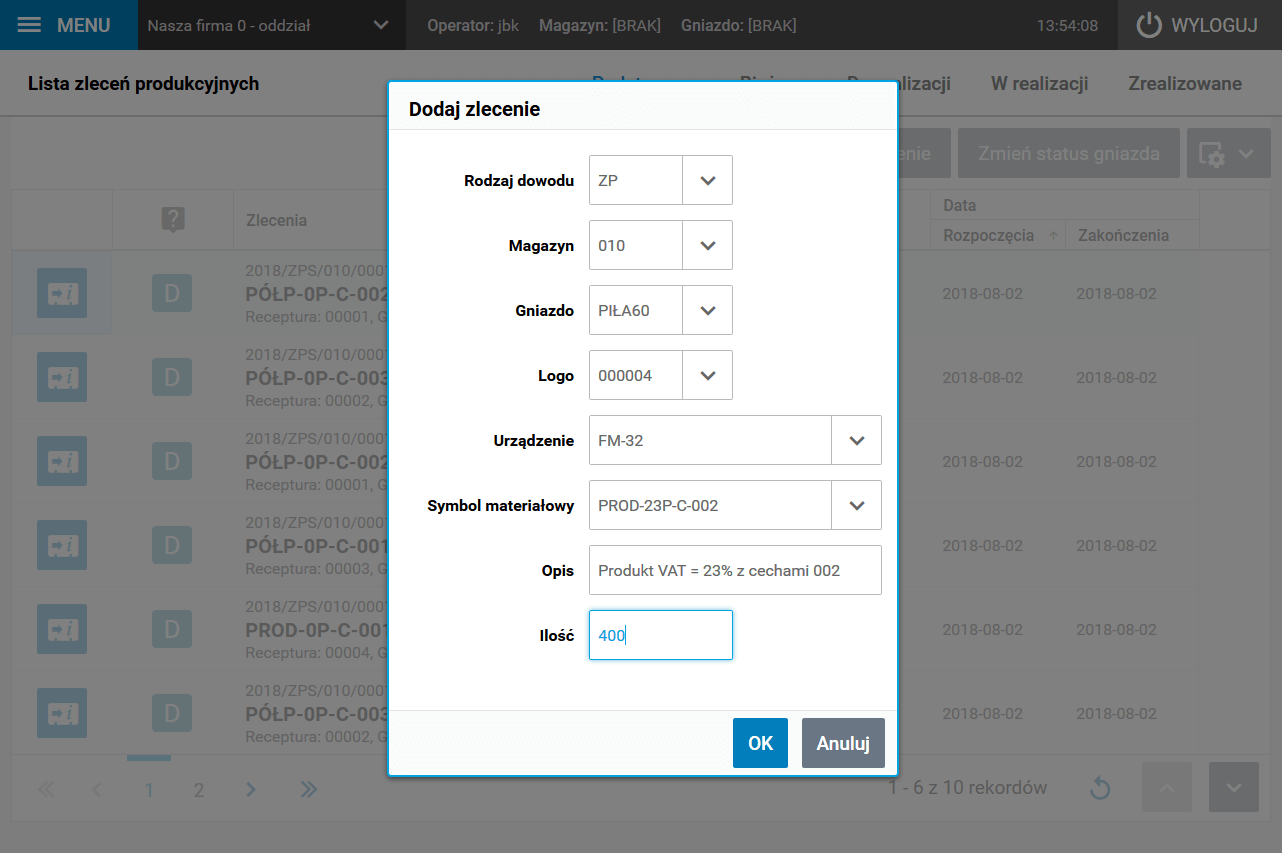Screen dimensions: 1282x853
Task: Click the first row details icon
Action: click(x=62, y=293)
